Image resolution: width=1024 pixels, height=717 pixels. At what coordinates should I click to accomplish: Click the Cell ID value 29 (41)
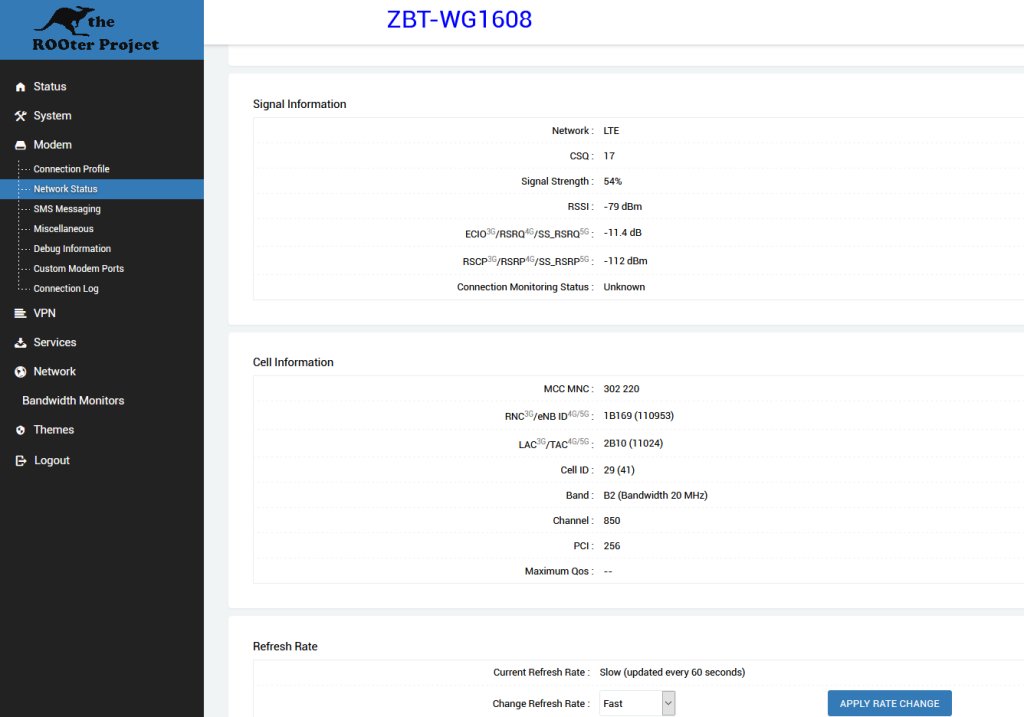[619, 470]
